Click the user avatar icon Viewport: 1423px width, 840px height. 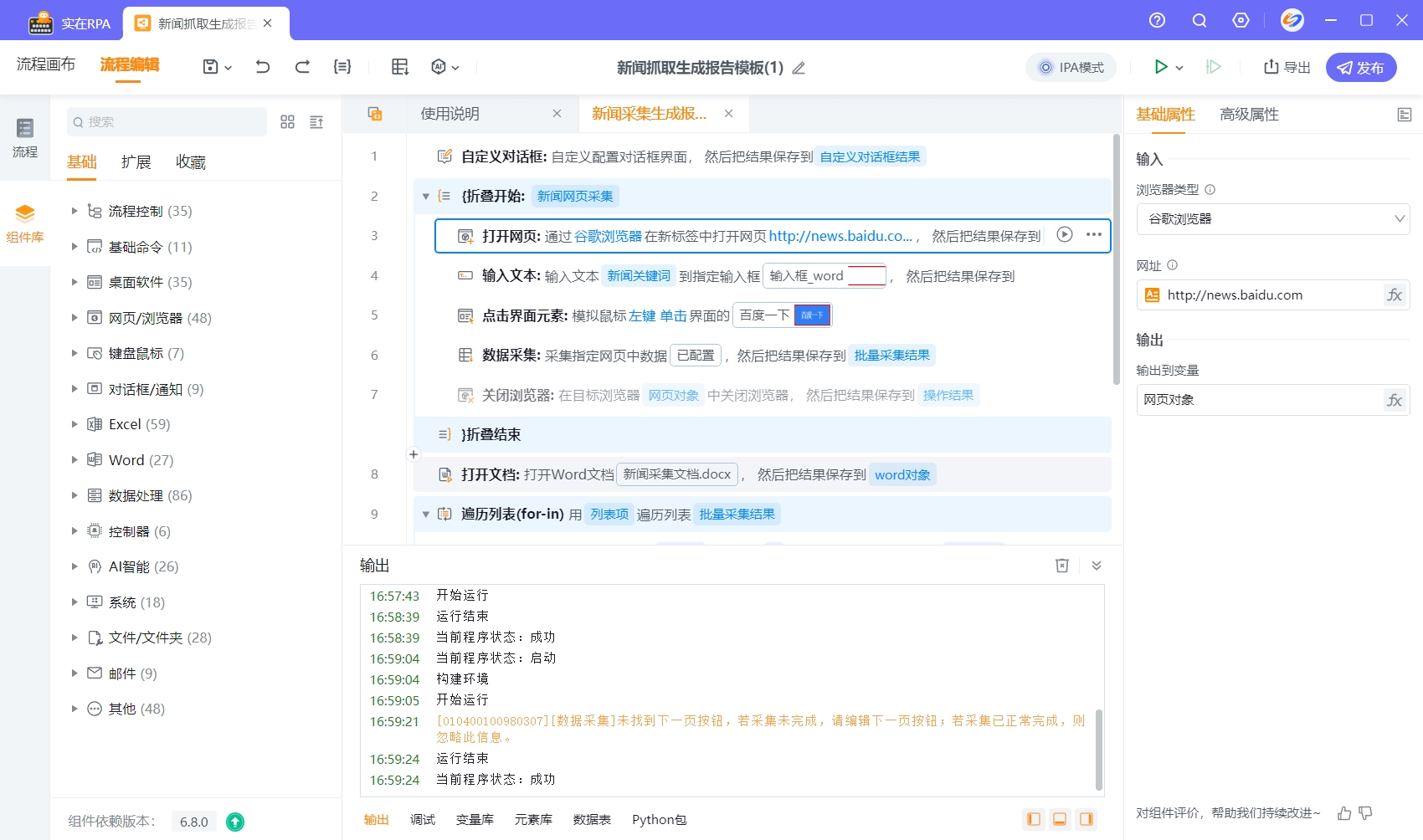pyautogui.click(x=1292, y=20)
